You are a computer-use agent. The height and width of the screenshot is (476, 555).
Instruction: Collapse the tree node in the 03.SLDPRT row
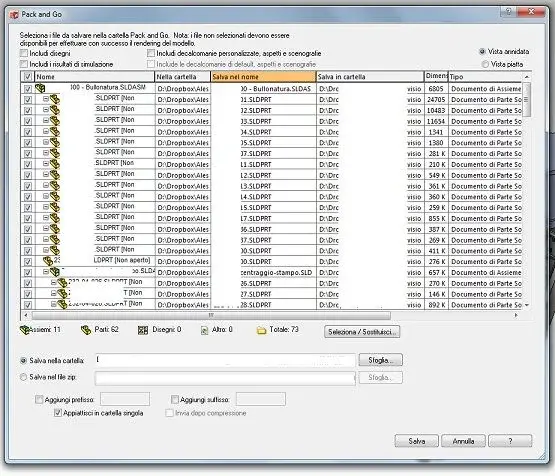pos(46,120)
